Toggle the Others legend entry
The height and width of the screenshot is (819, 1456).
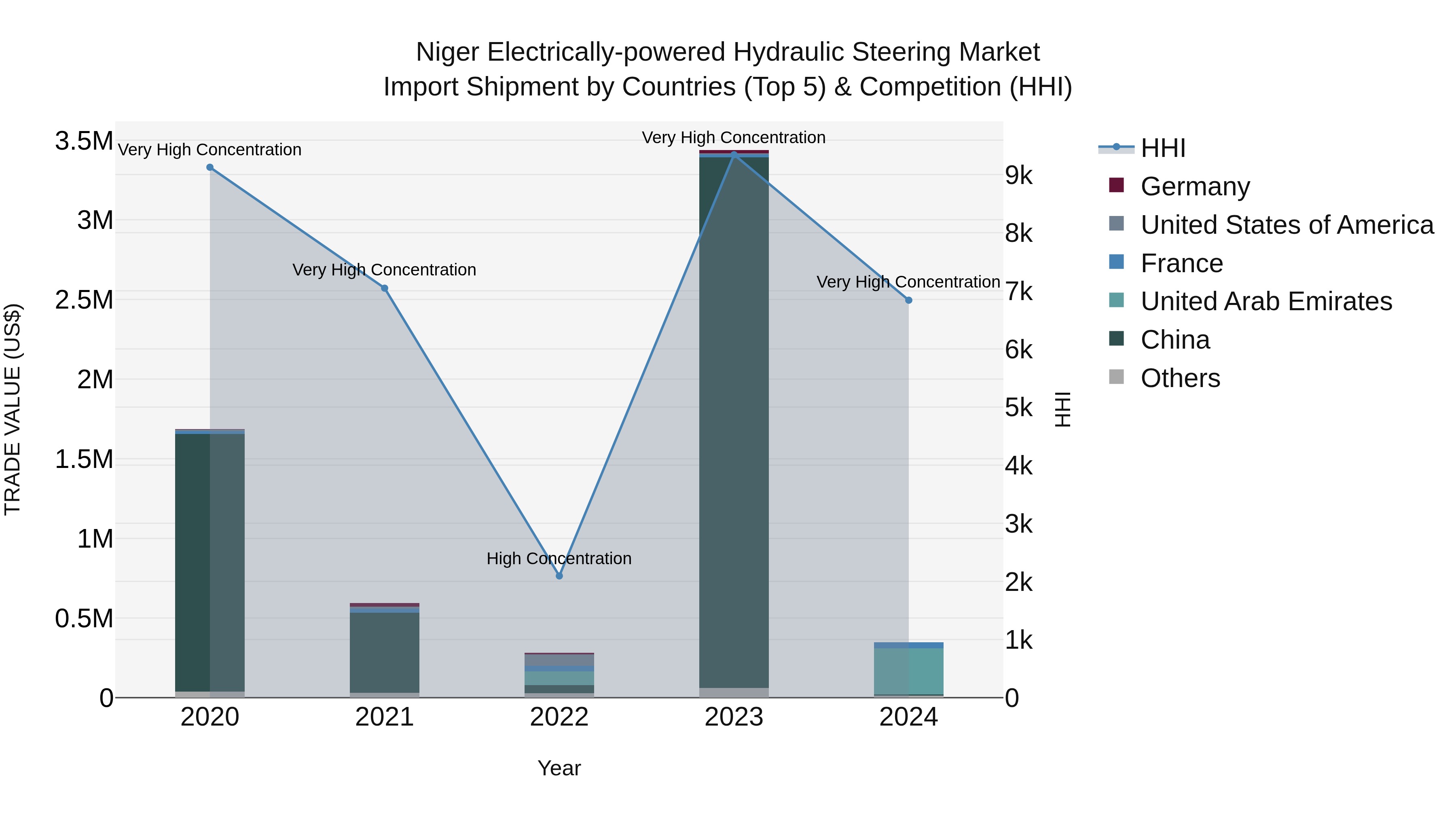1164,378
